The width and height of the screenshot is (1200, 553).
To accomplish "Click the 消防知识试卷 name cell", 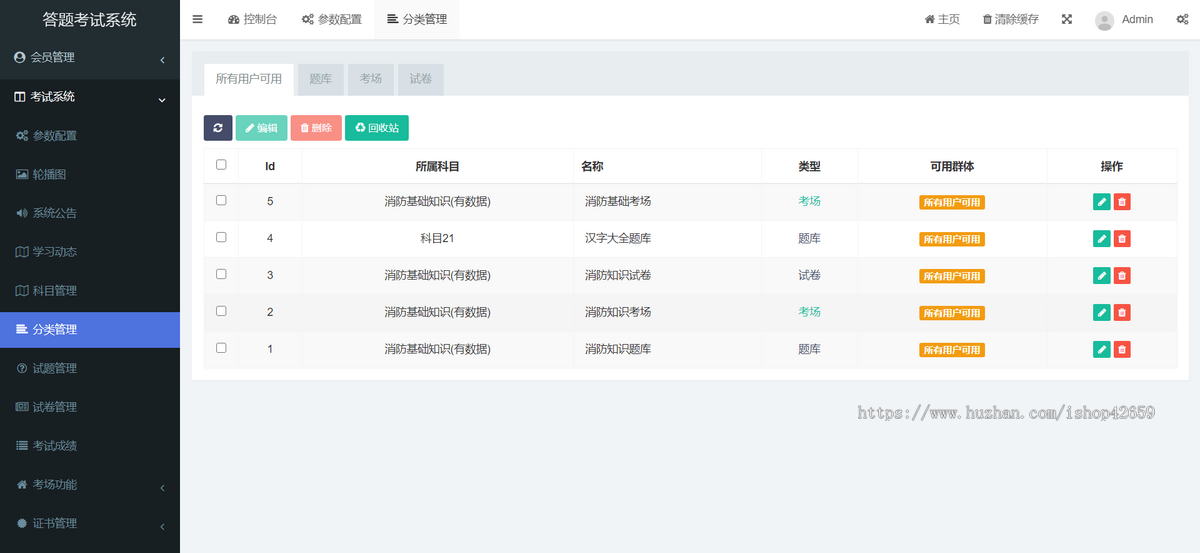I will pyautogui.click(x=618, y=275).
